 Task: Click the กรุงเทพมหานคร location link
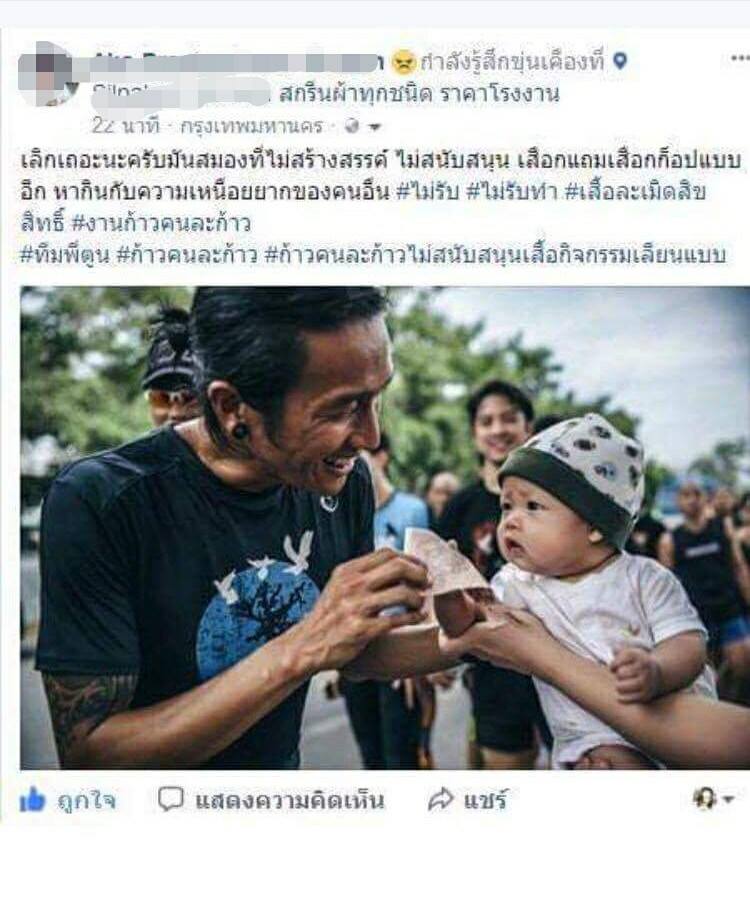[251, 126]
